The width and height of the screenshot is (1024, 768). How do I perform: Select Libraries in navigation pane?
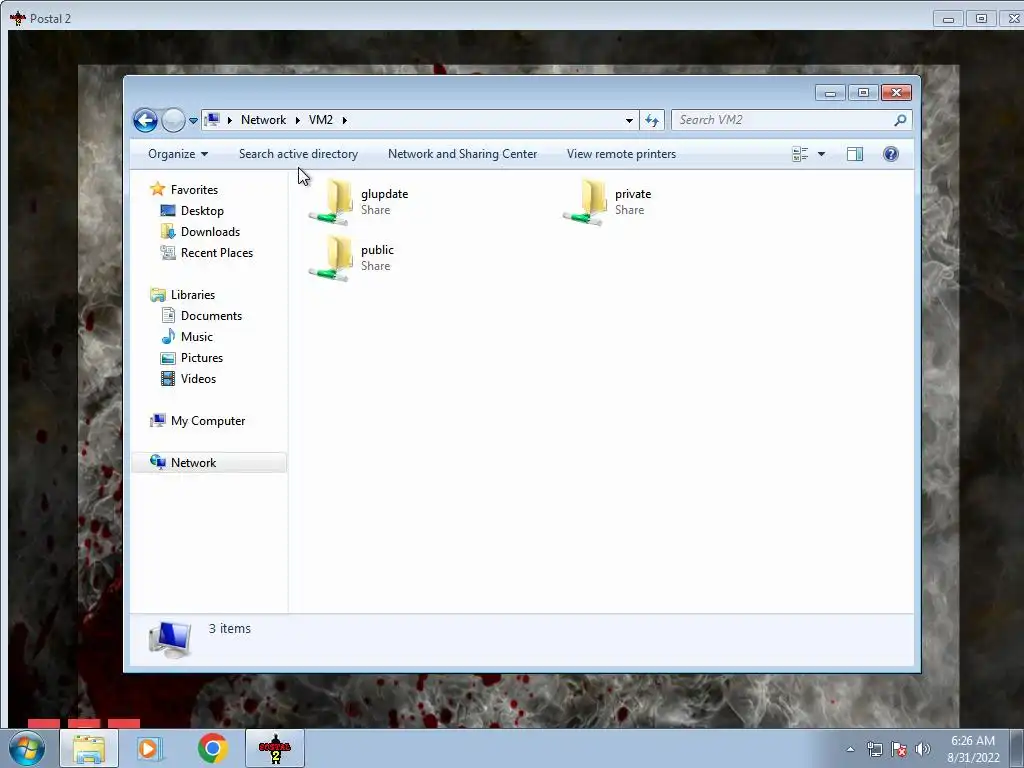pos(193,295)
